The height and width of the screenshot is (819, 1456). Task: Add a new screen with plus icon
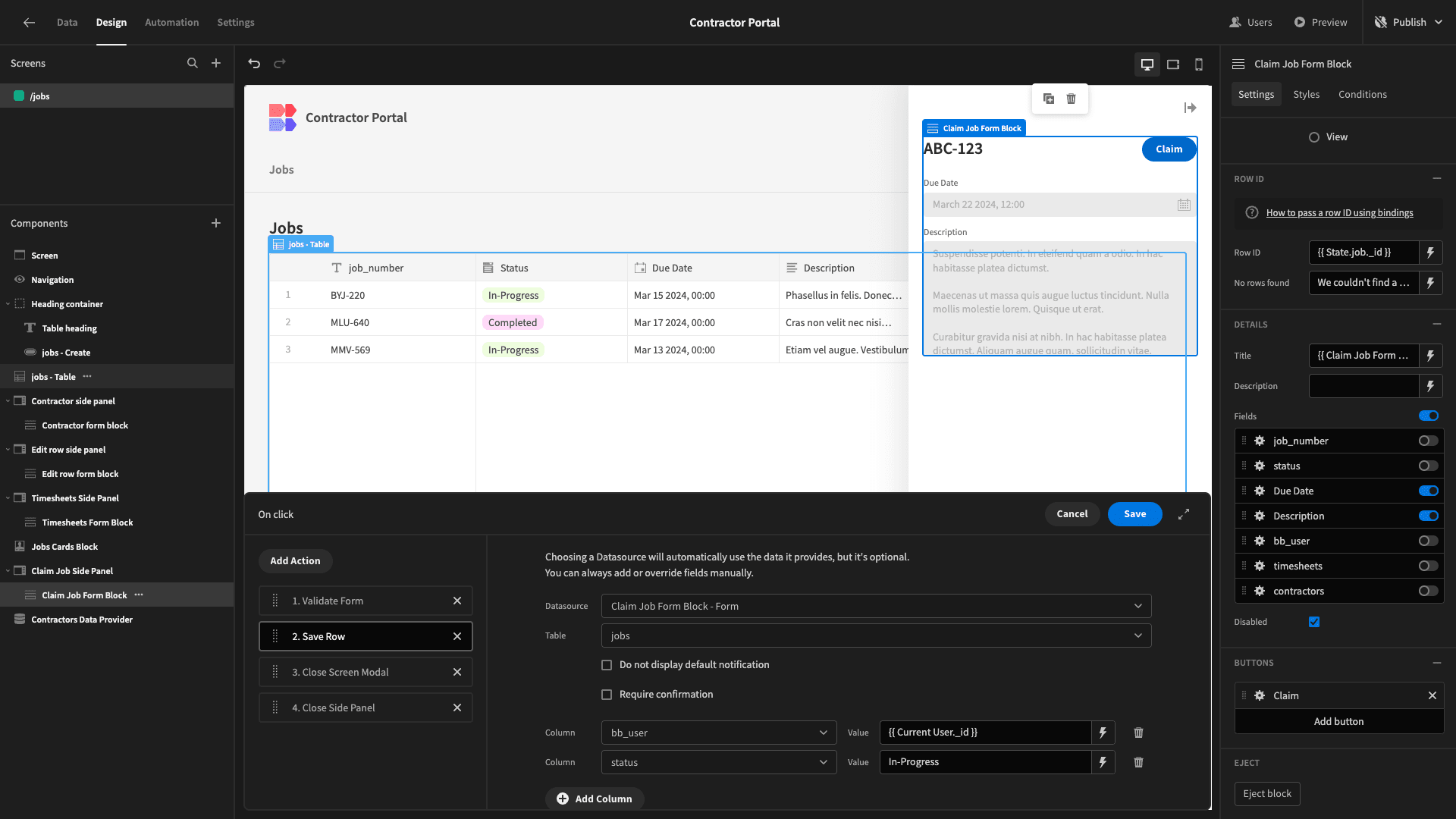pyautogui.click(x=216, y=64)
